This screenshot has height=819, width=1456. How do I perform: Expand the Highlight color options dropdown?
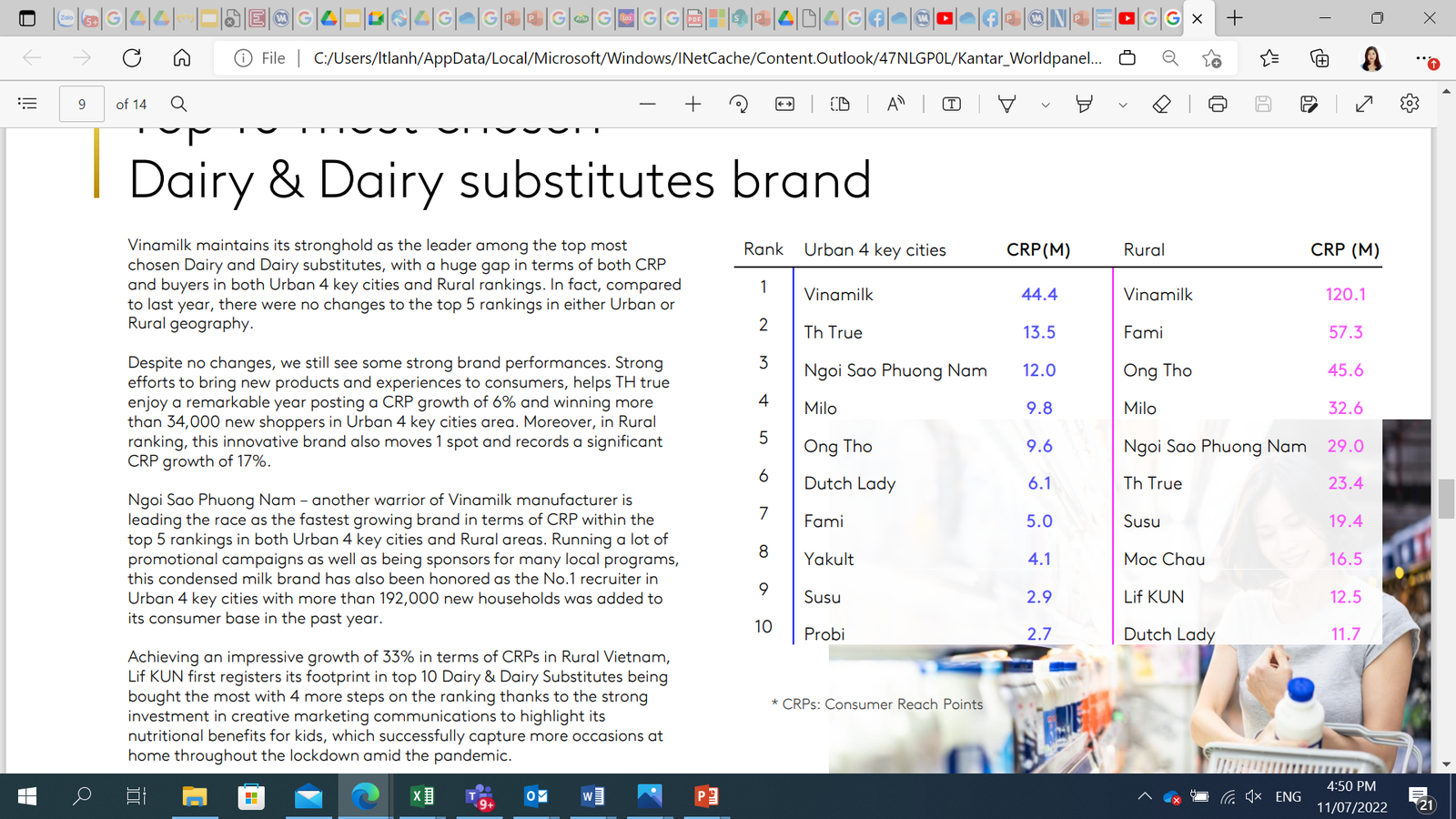click(x=1123, y=105)
